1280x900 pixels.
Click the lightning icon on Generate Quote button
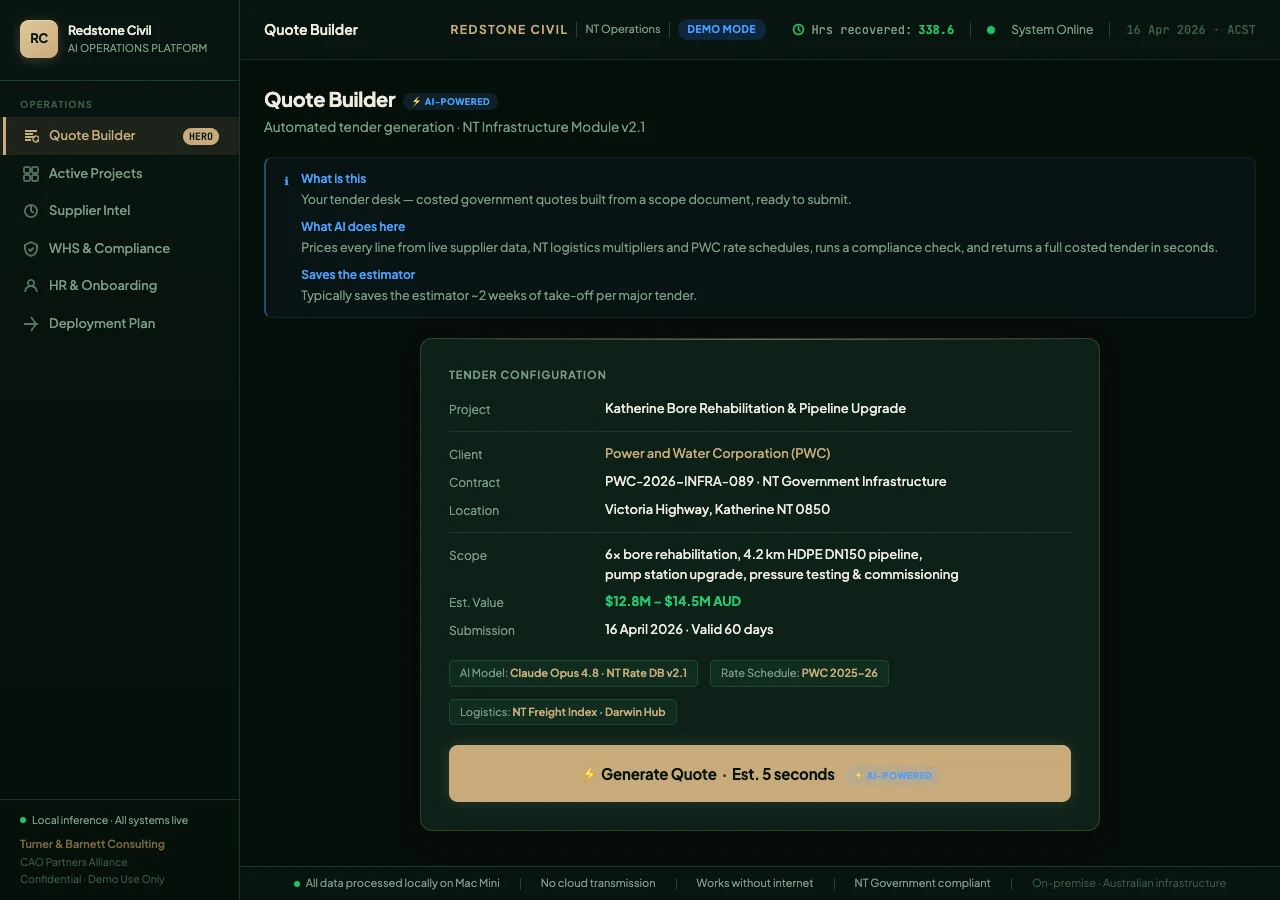pos(589,774)
